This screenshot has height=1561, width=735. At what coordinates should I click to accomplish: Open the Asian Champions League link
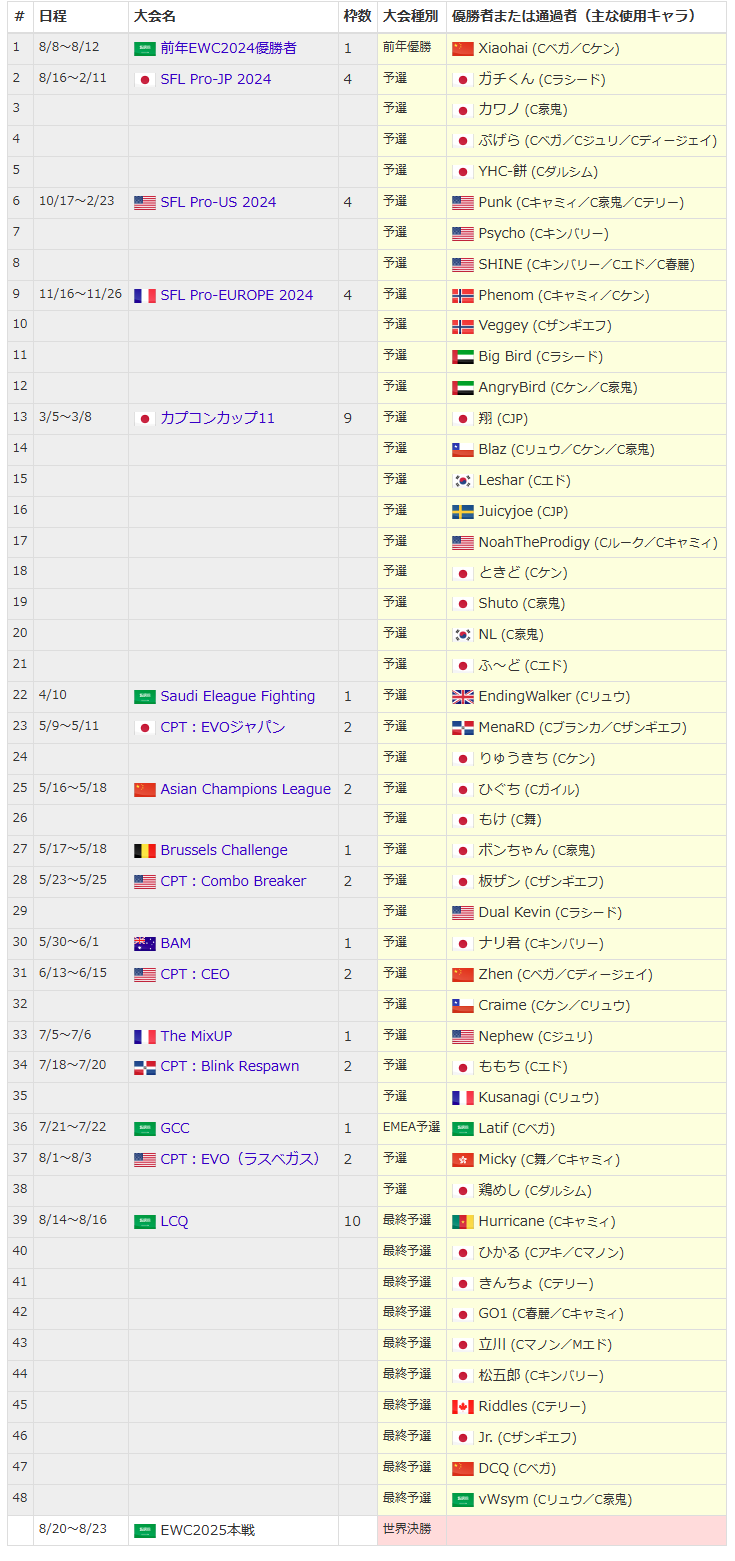coord(245,789)
